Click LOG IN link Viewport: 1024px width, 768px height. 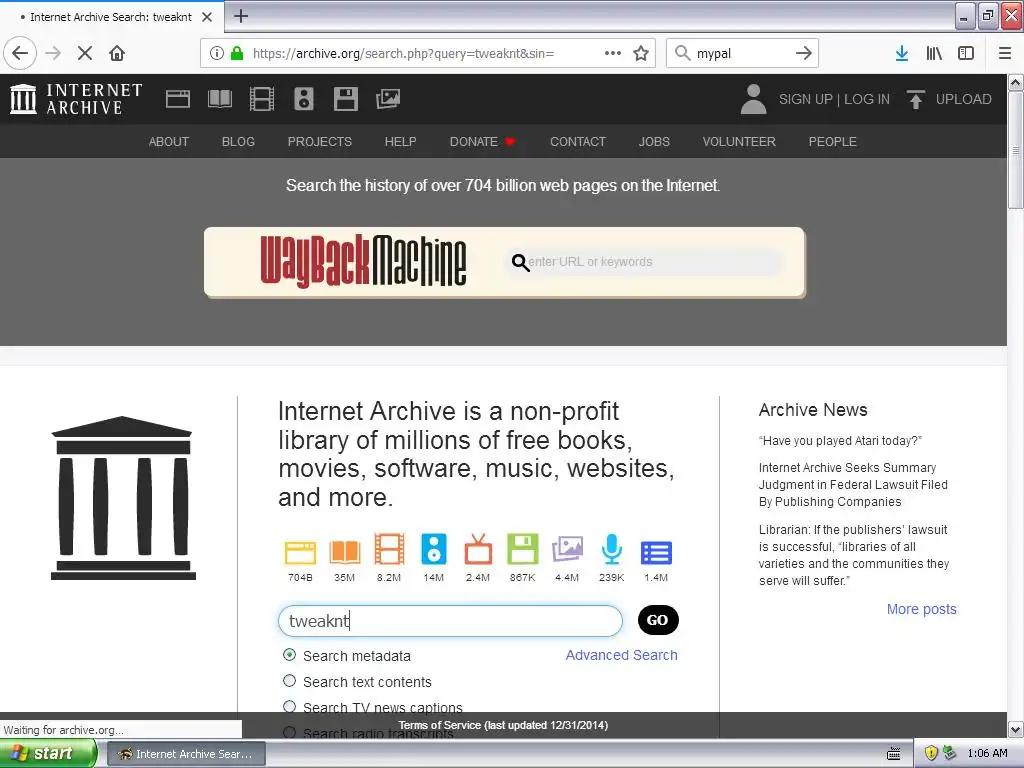coord(867,99)
